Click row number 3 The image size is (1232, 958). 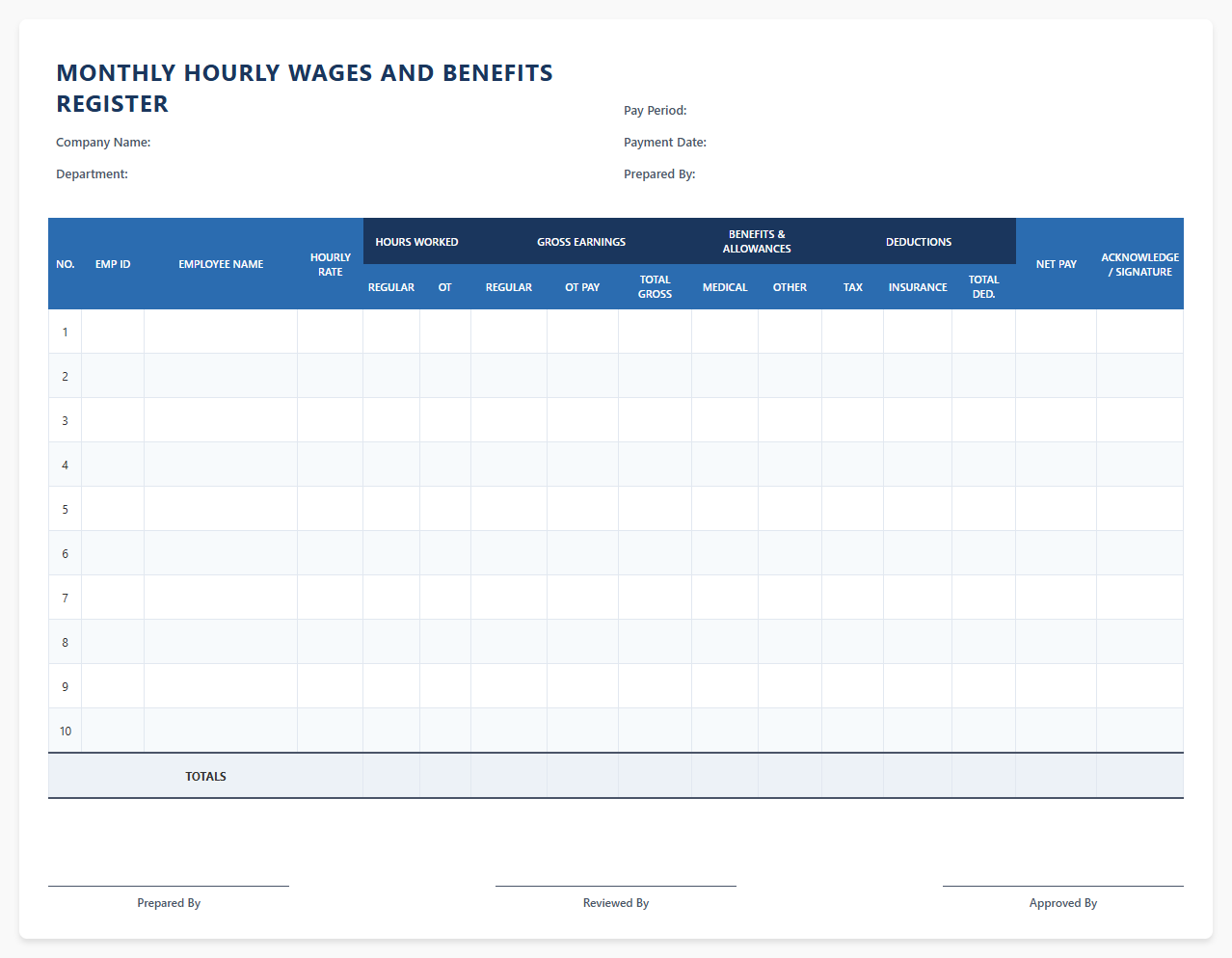click(x=66, y=420)
